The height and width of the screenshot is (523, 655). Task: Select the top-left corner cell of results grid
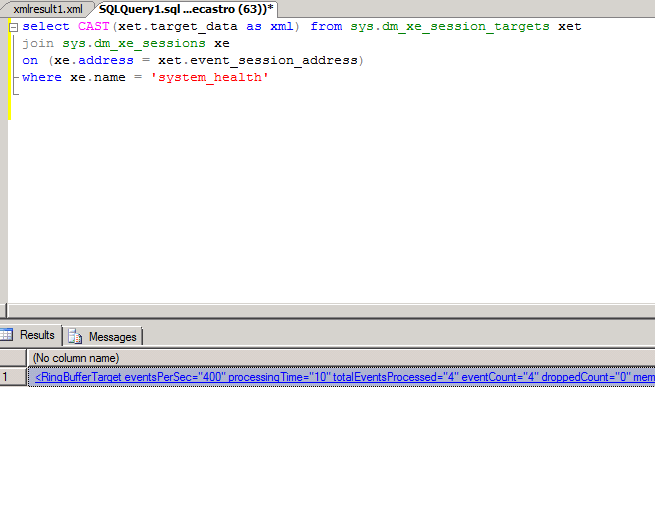[13, 358]
